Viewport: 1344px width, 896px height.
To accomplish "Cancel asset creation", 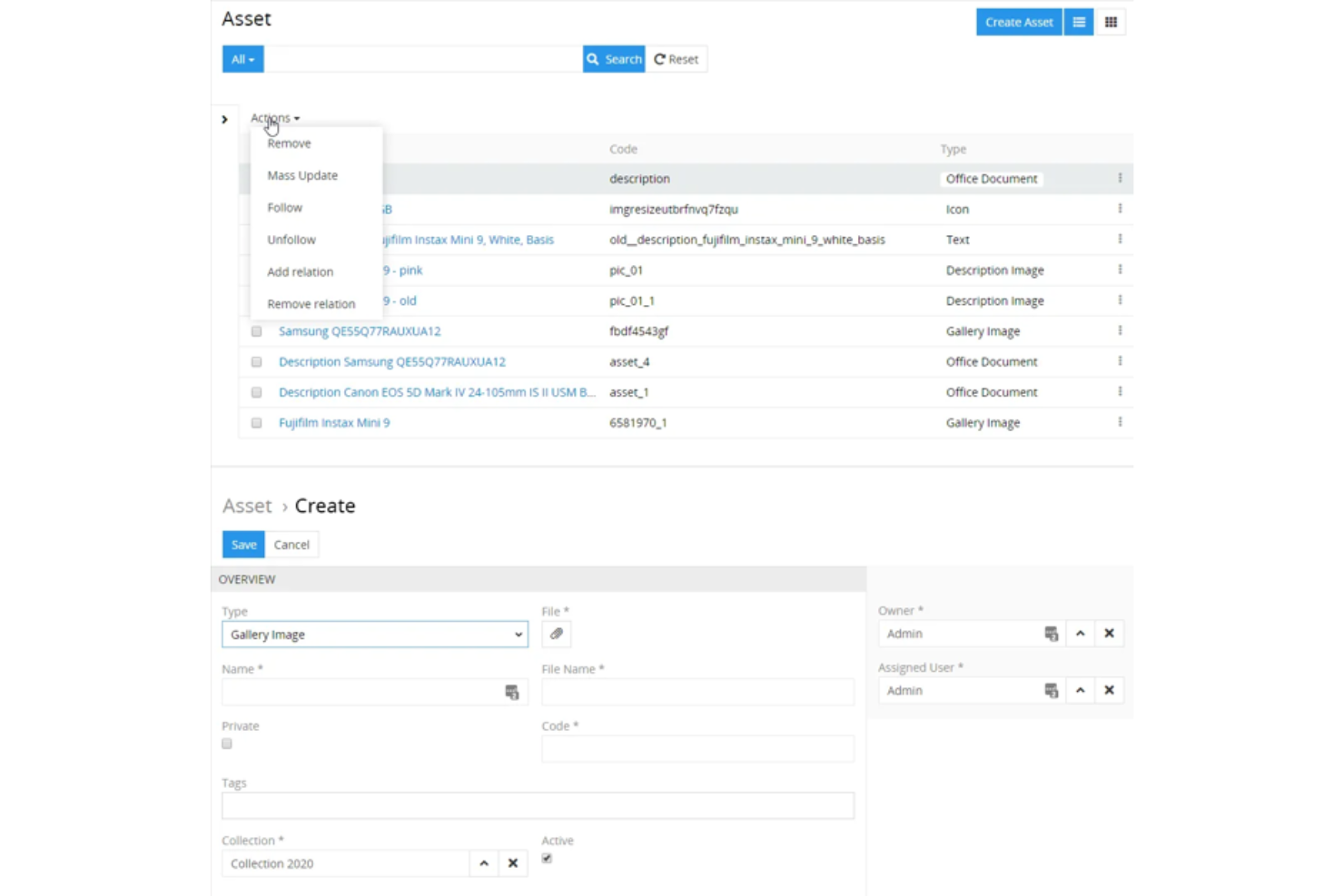I will click(x=292, y=545).
